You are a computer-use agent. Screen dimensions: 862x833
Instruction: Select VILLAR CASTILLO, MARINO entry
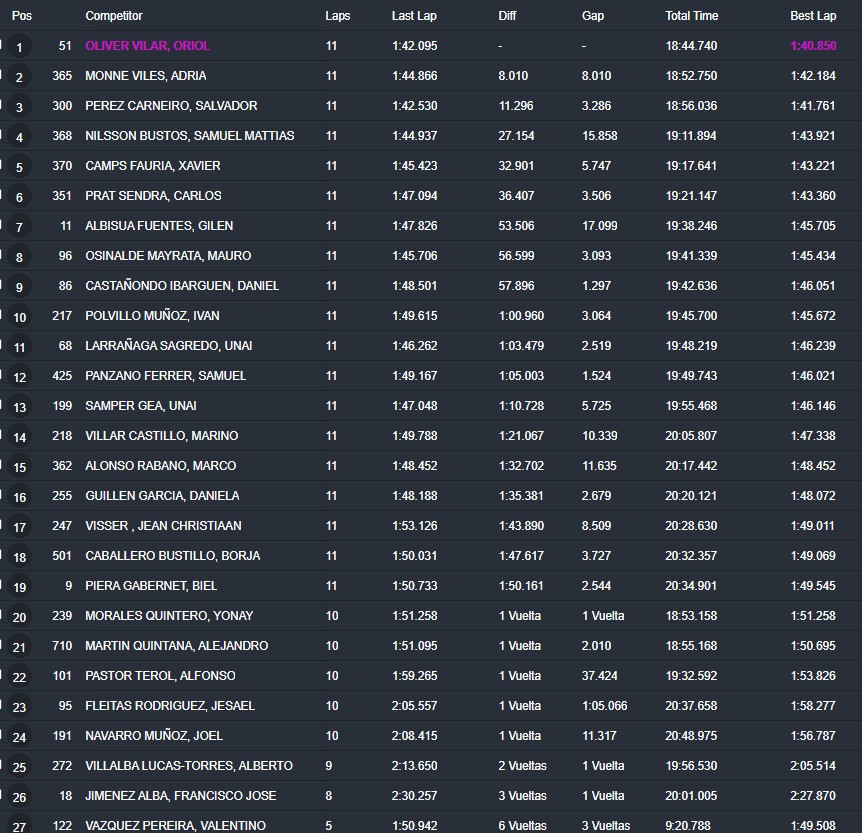(x=162, y=435)
